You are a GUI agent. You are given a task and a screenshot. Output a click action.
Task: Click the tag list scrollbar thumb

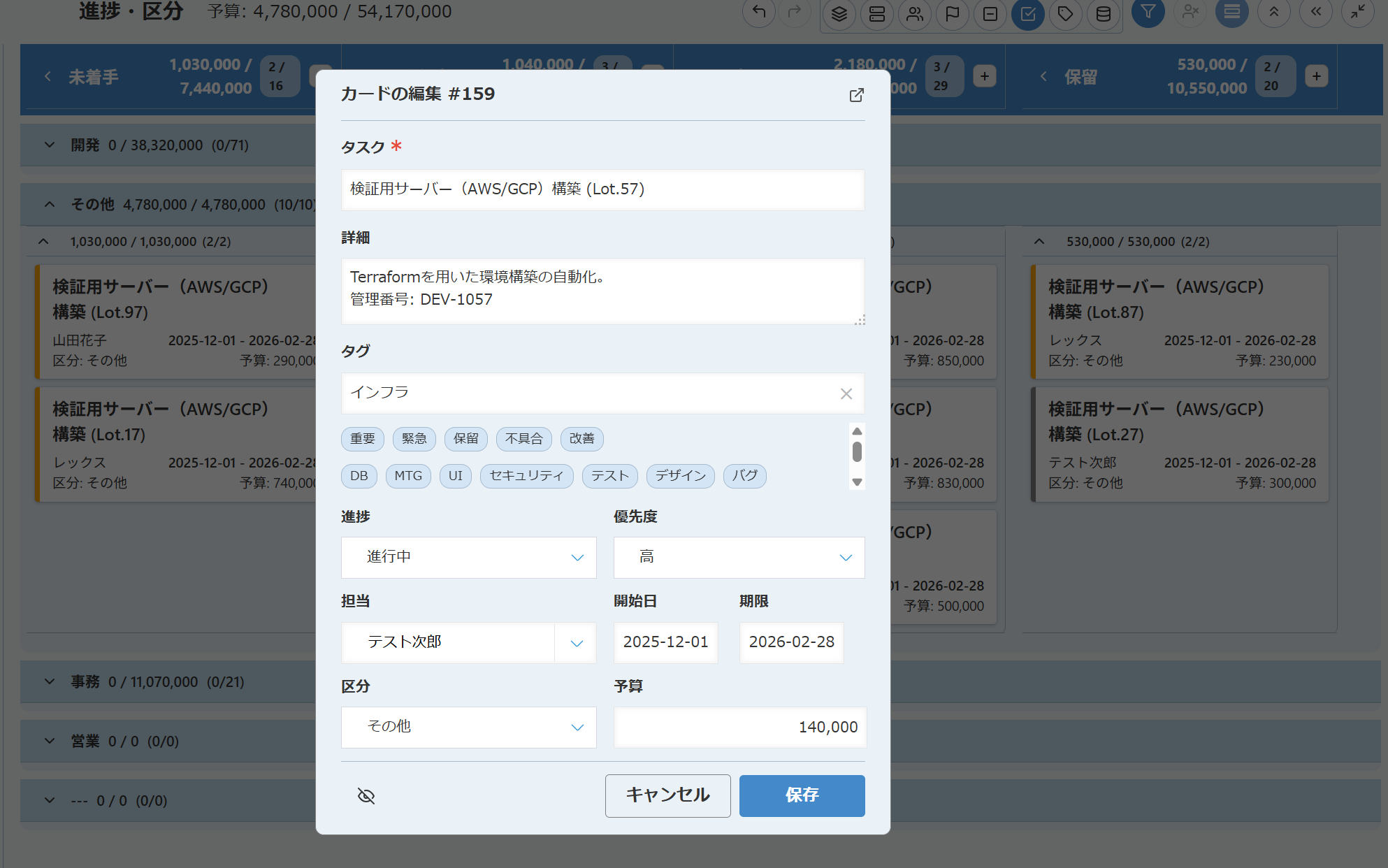pos(857,452)
